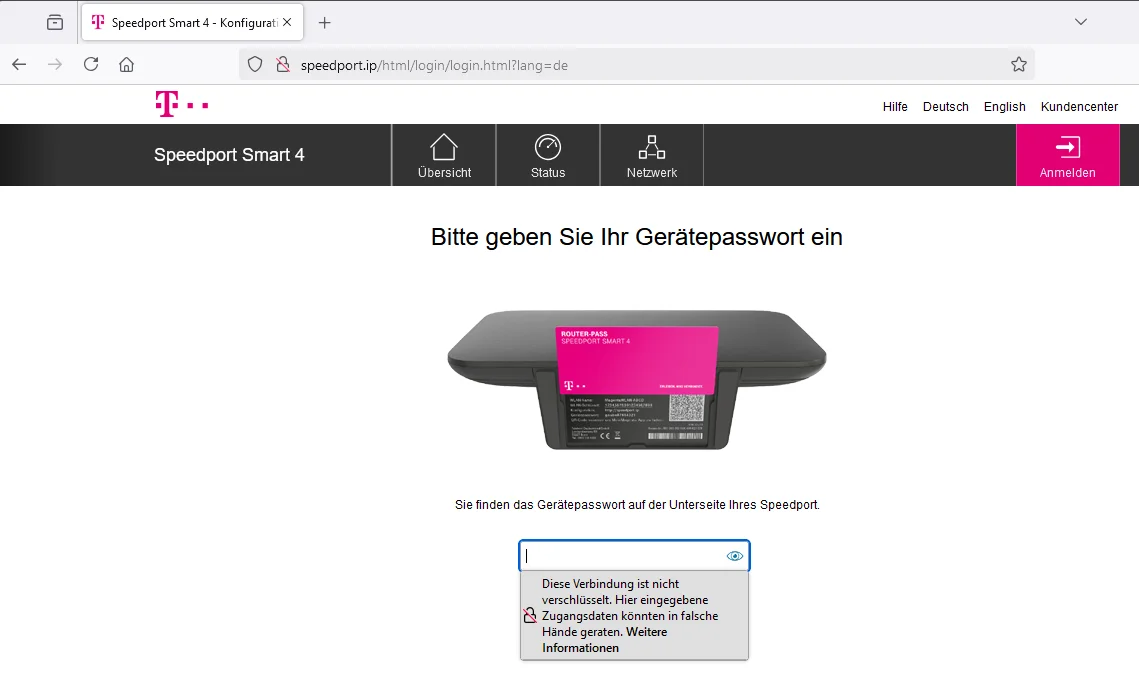1139x700 pixels.
Task: Open the Hilfe link
Action: (894, 107)
